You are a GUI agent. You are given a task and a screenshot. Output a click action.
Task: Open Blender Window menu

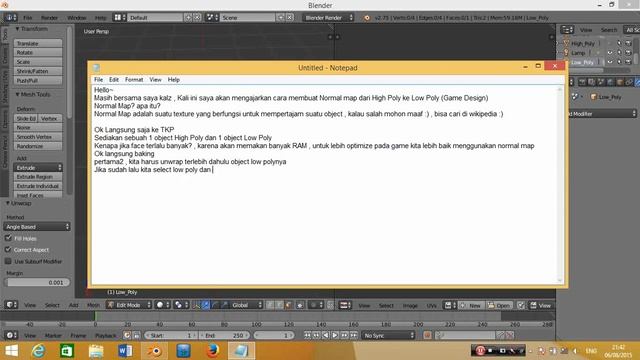tap(76, 18)
